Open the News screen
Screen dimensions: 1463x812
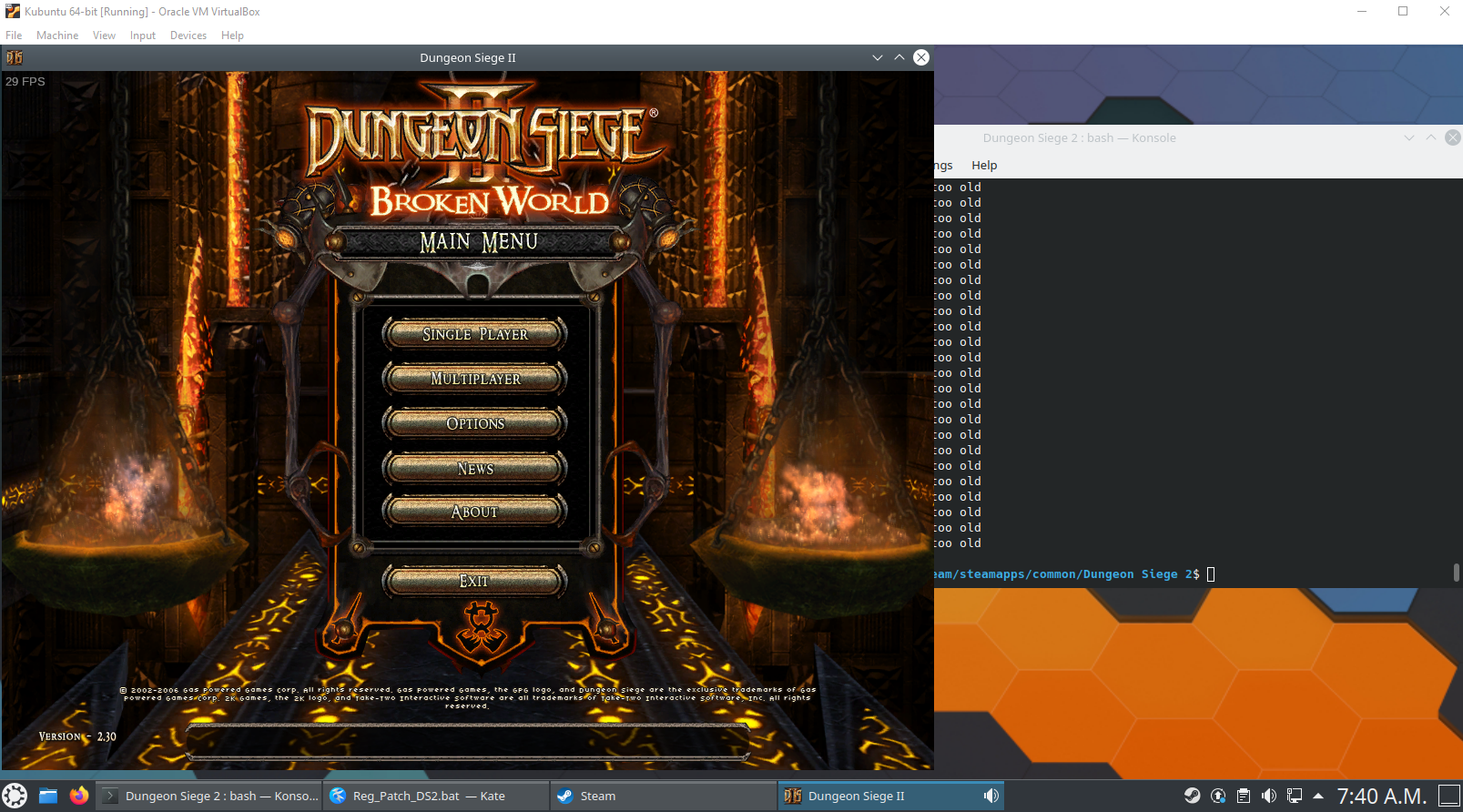pos(474,468)
